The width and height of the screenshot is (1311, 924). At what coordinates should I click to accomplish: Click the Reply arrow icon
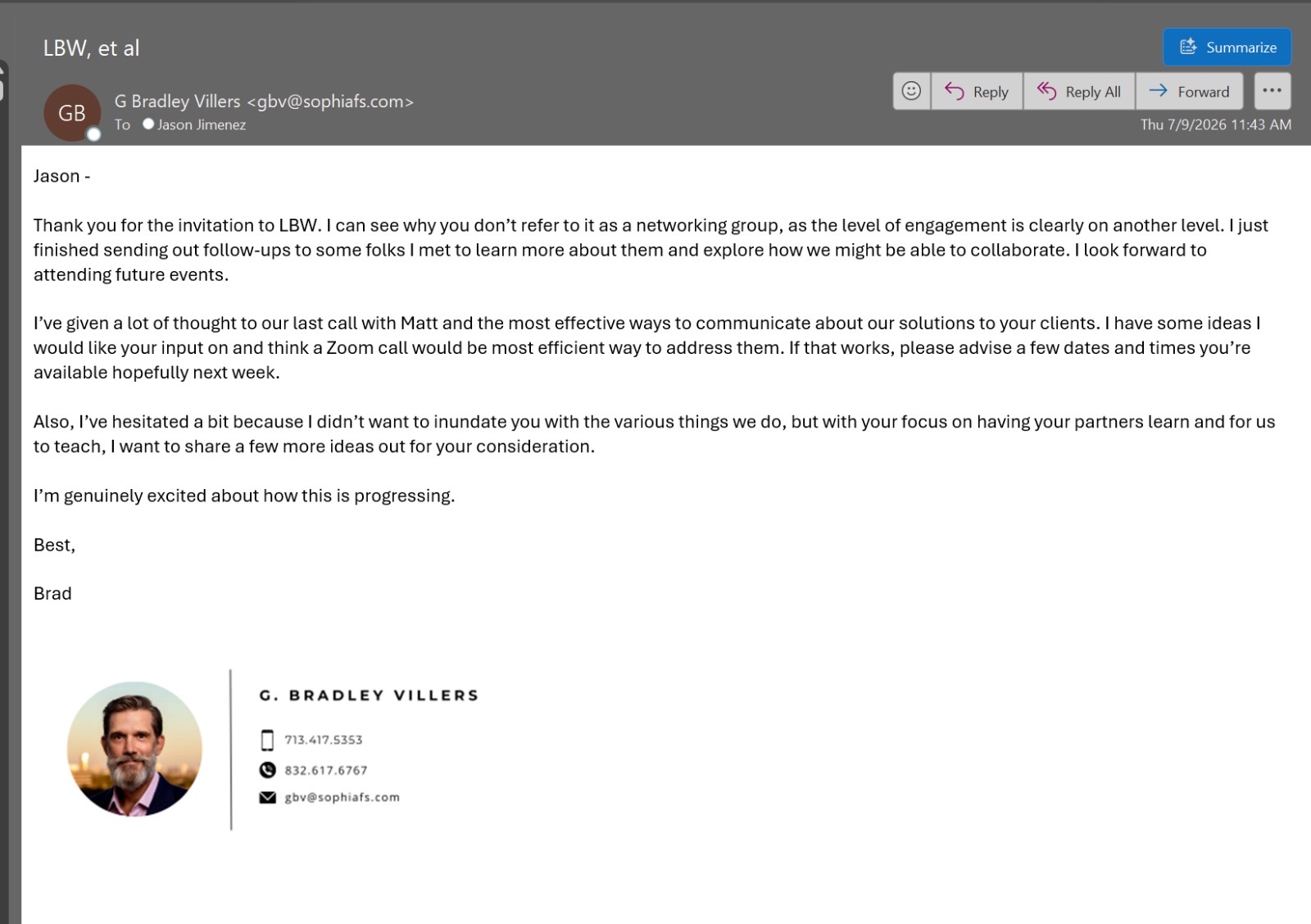(x=955, y=91)
